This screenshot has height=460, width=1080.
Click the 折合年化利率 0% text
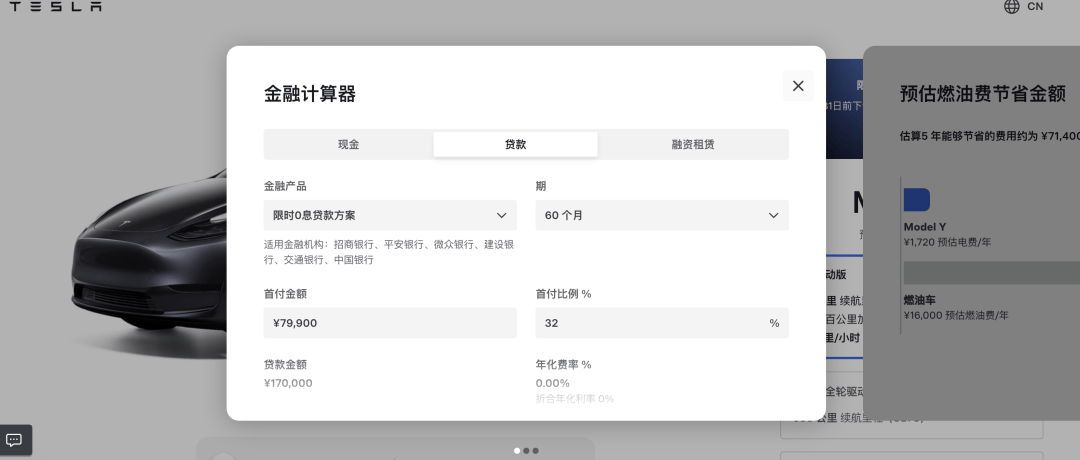pos(574,399)
